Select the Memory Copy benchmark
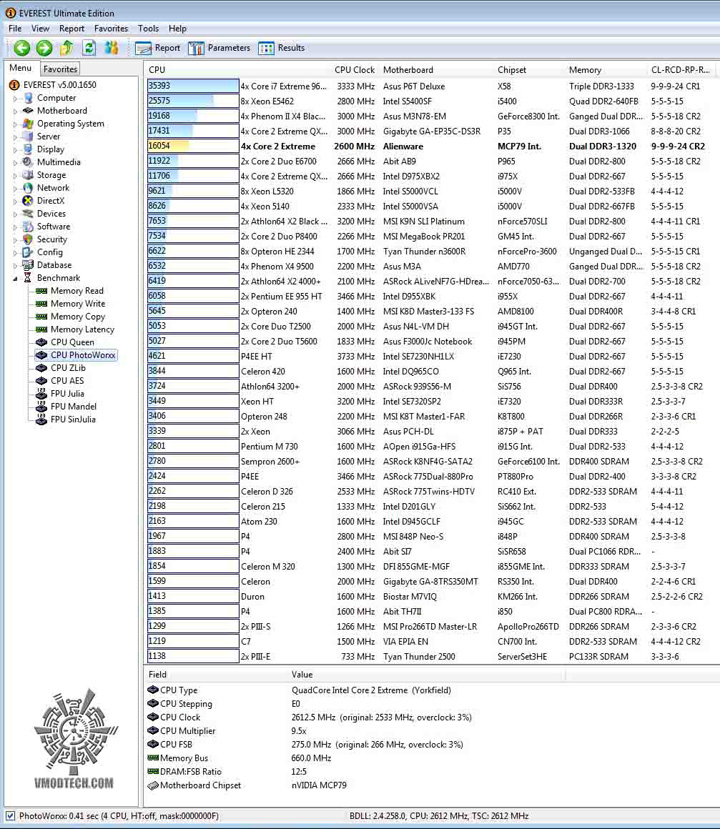Screen dimensions: 720x829 (x=70, y=317)
